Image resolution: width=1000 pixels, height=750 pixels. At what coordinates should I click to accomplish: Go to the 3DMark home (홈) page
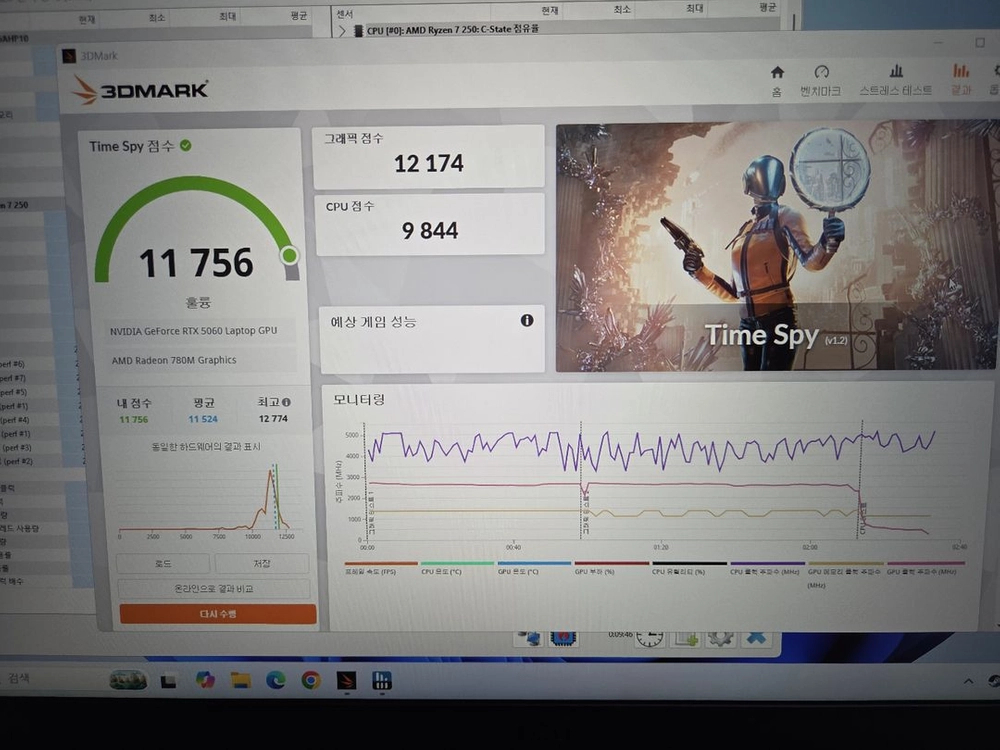777,81
